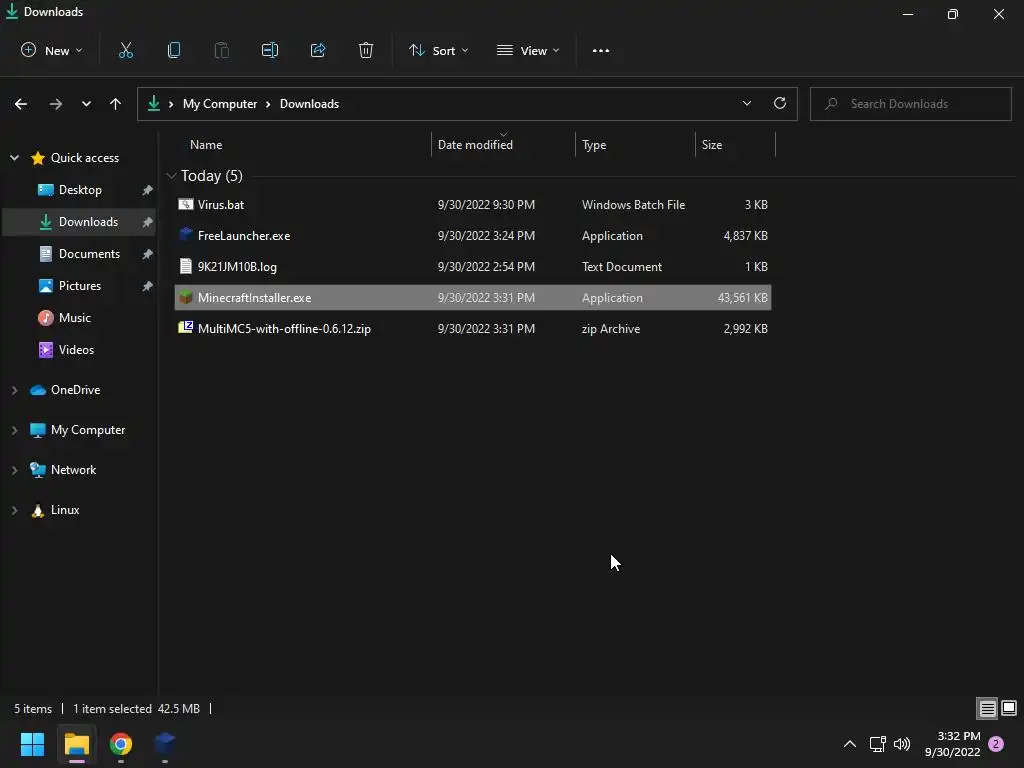This screenshot has height=768, width=1024.
Task: Collapse the Quick access tree node
Action: 14,157
